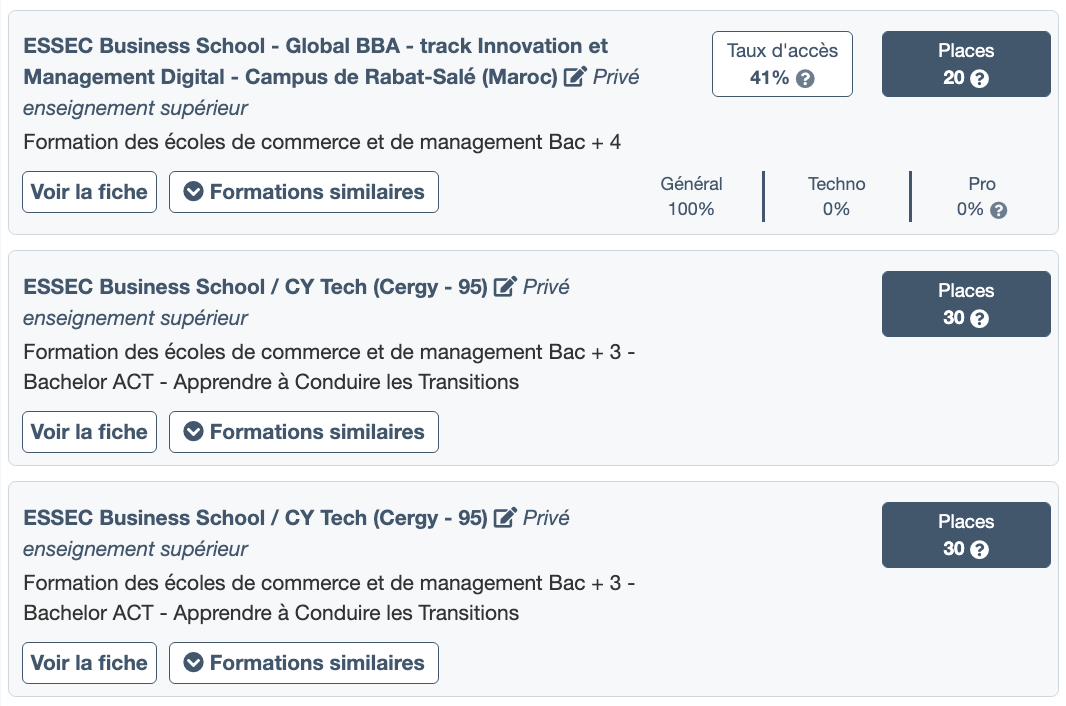Click the Techno 0% statistic
The height and width of the screenshot is (706, 1066).
pyautogui.click(x=836, y=197)
